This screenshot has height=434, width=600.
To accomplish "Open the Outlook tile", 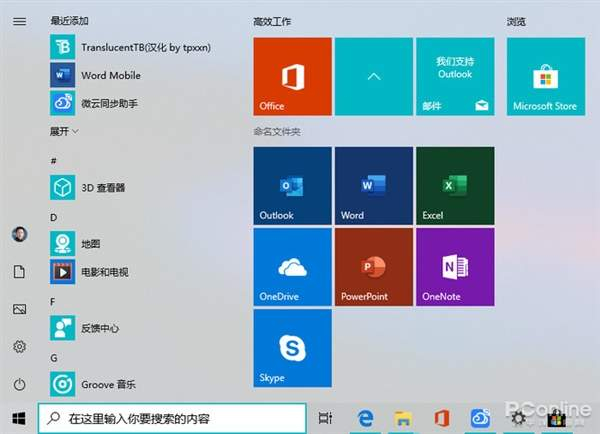I will (292, 186).
